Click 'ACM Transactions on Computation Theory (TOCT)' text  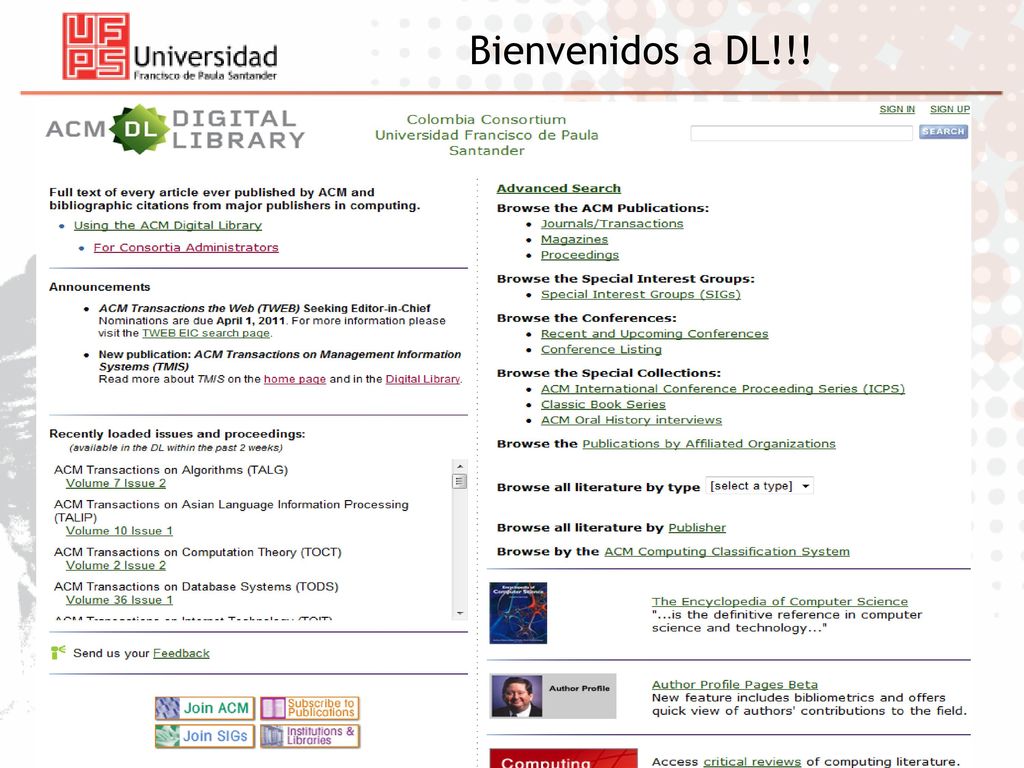coord(198,552)
